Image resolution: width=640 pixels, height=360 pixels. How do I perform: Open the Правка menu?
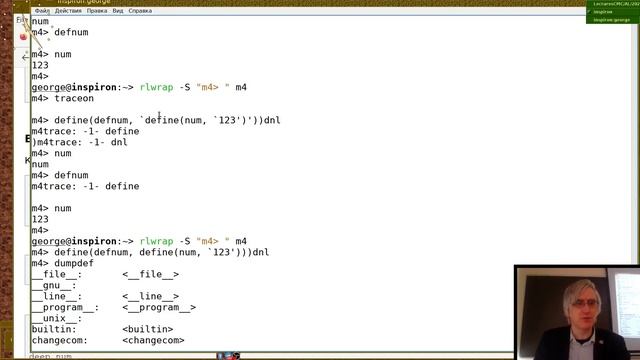tap(97, 11)
